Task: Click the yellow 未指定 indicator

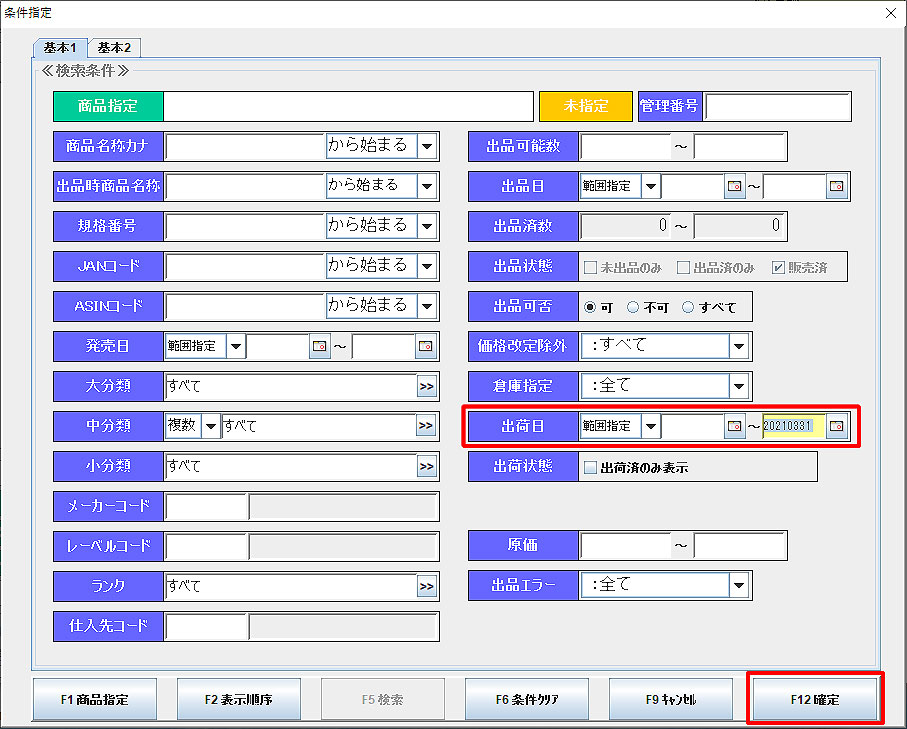Action: coord(586,106)
